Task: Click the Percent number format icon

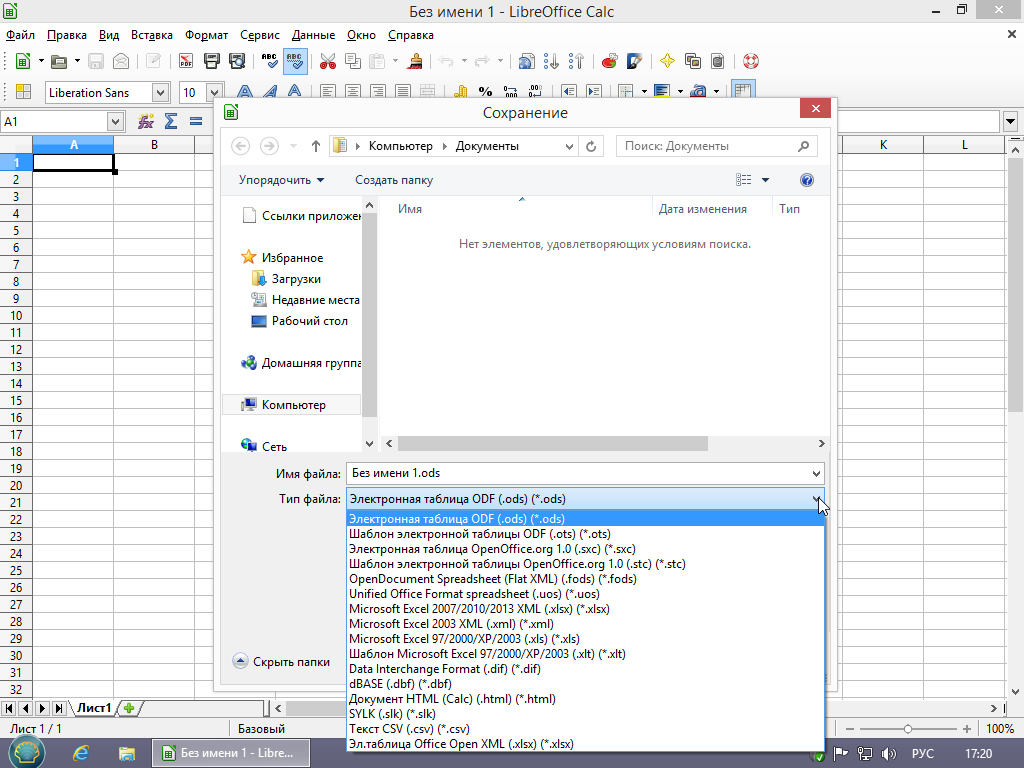Action: [x=485, y=92]
